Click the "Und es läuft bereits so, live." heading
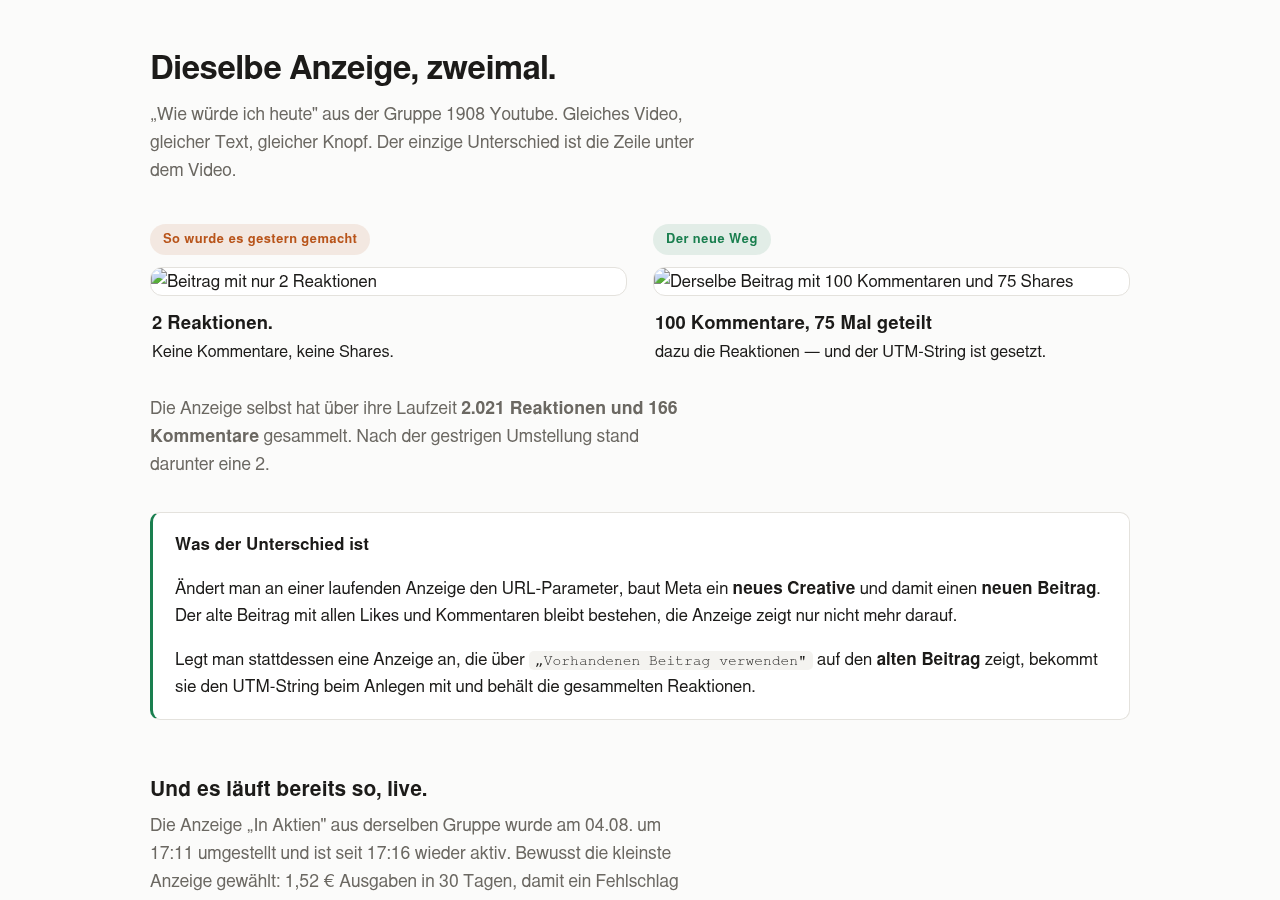The width and height of the screenshot is (1280, 900). pos(289,789)
